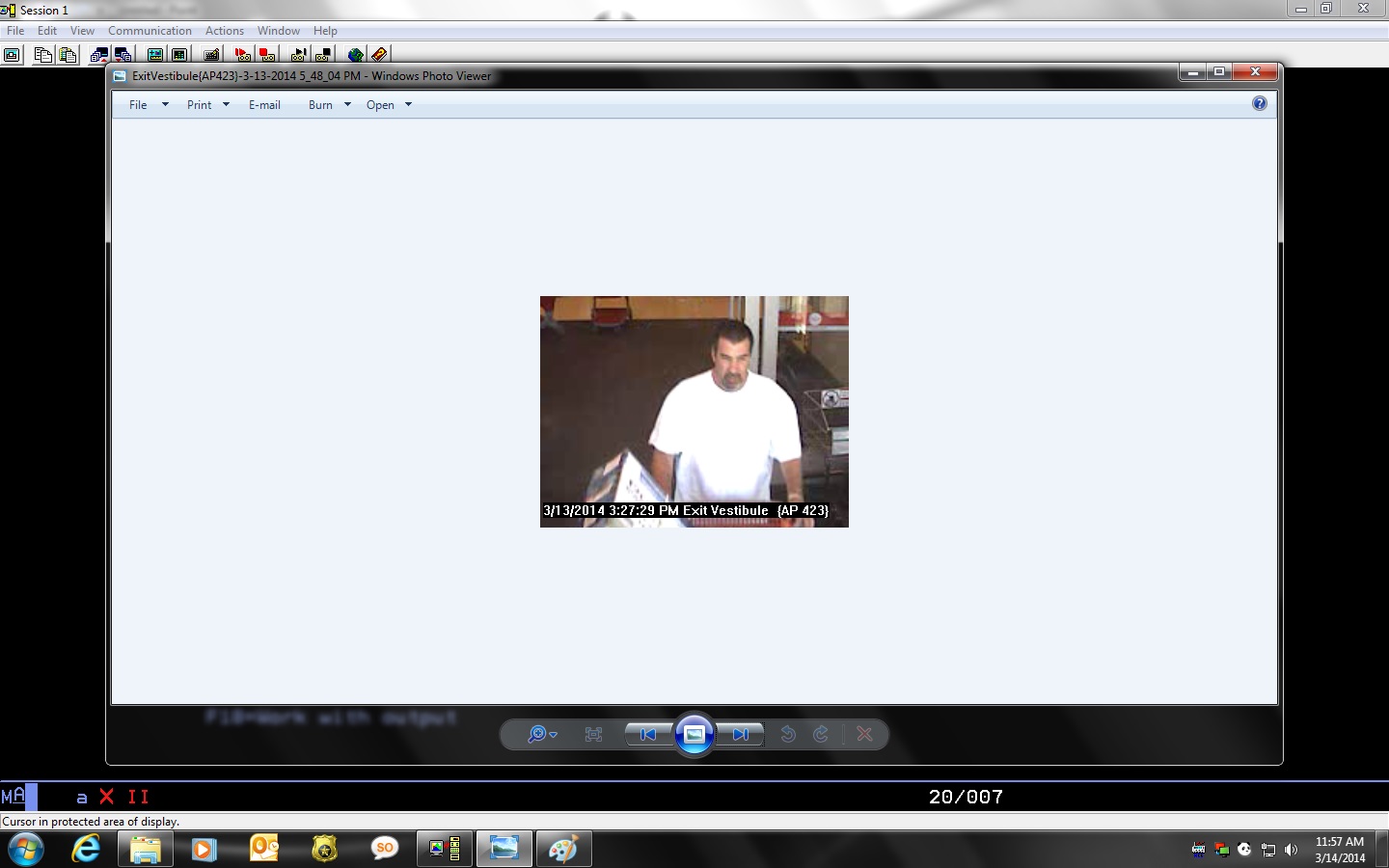The image size is (1389, 868).
Task: Launch Internet Explorer from taskbar
Action: [x=86, y=849]
